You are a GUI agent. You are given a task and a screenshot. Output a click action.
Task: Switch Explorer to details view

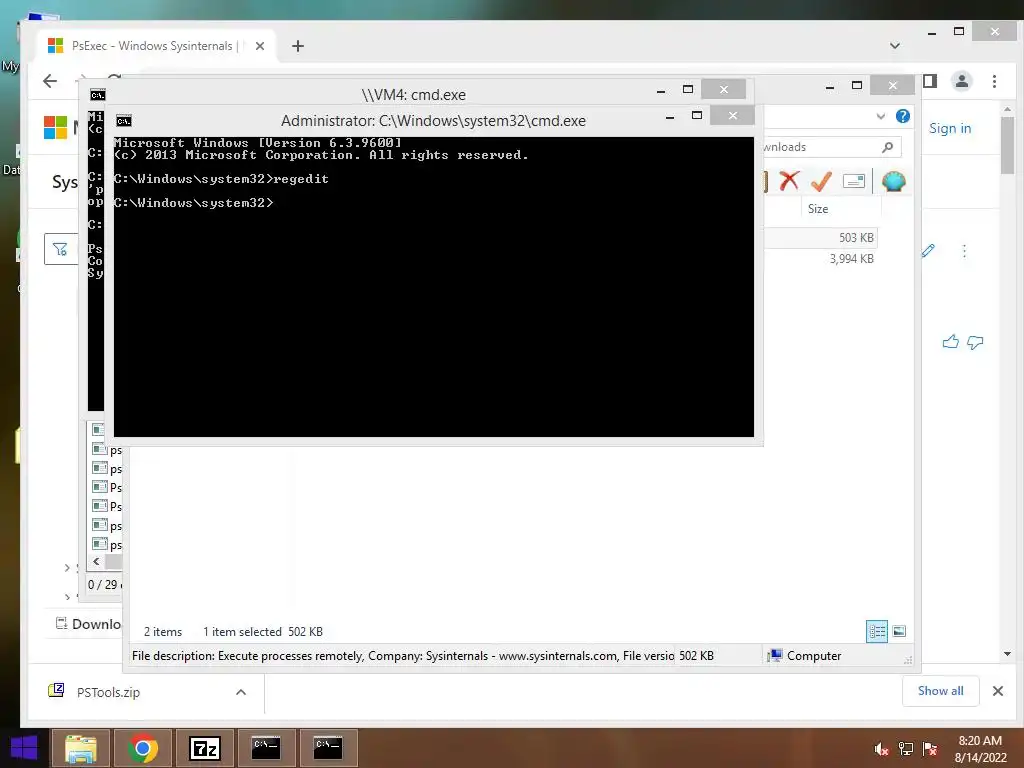coord(877,631)
